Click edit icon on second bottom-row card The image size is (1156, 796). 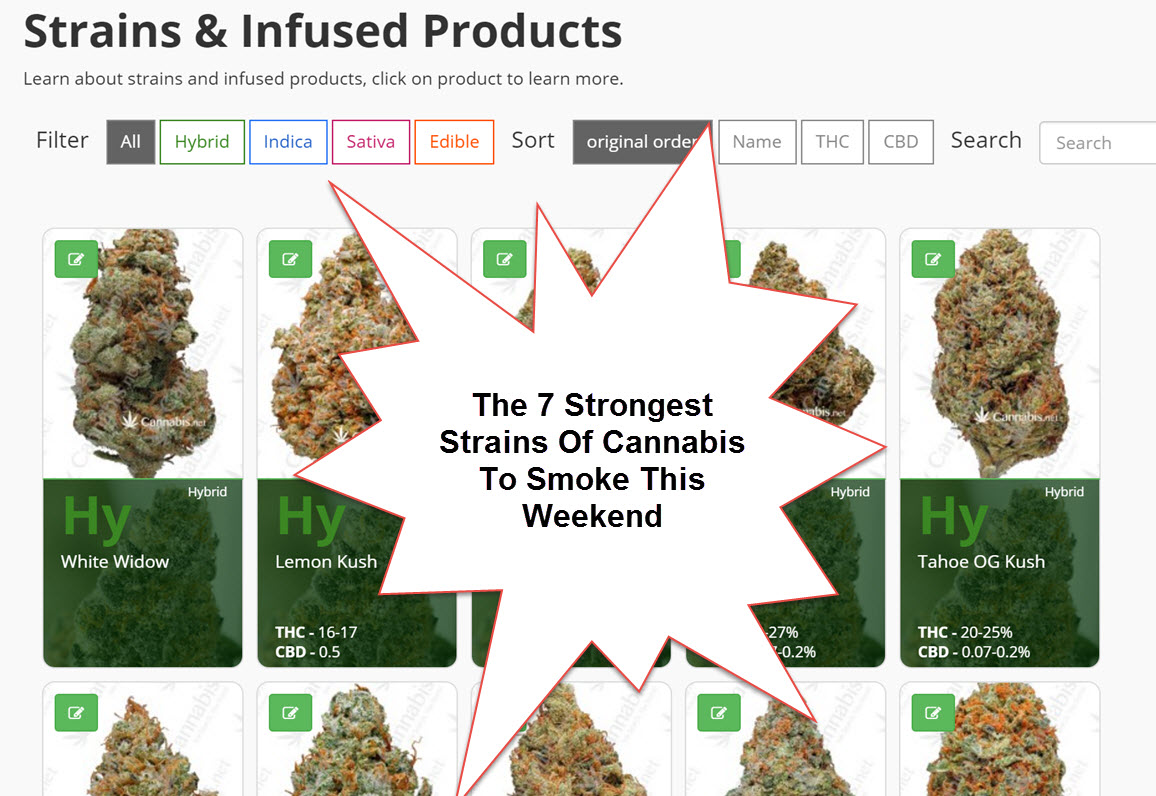tap(290, 713)
